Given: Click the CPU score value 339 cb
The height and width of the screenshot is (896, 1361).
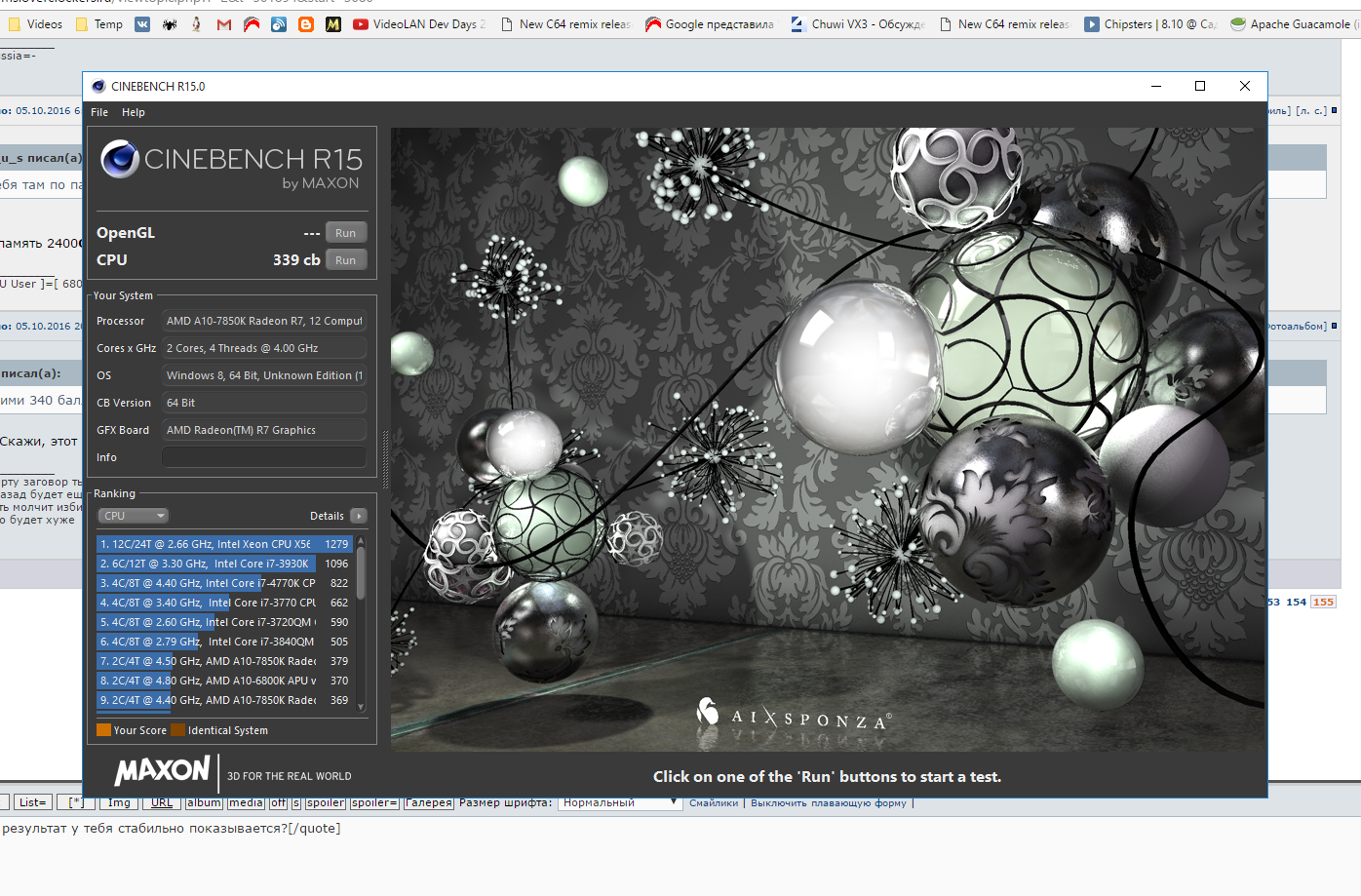Looking at the screenshot, I should coord(296,260).
